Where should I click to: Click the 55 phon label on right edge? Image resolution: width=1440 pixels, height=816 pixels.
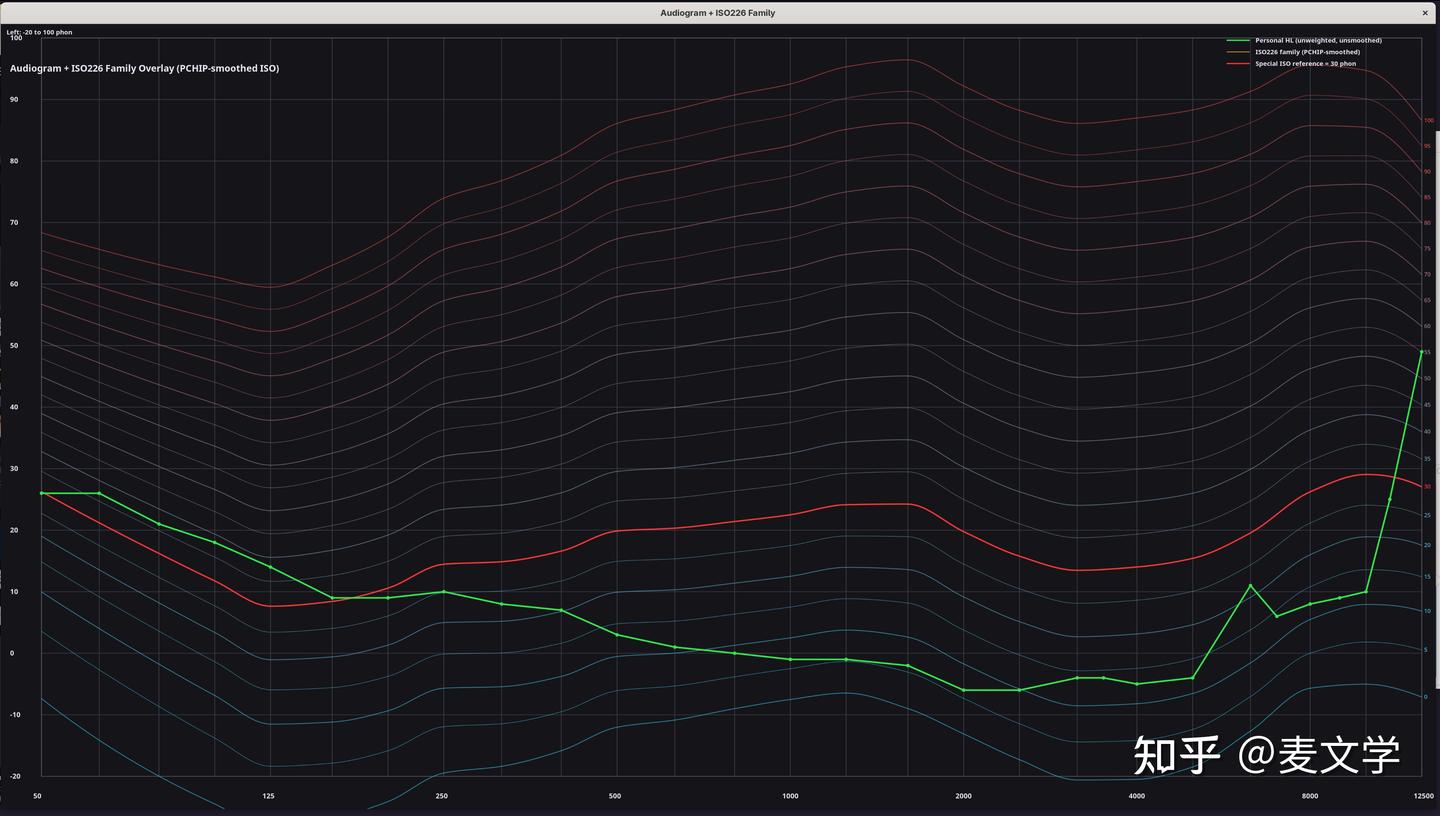[1427, 353]
